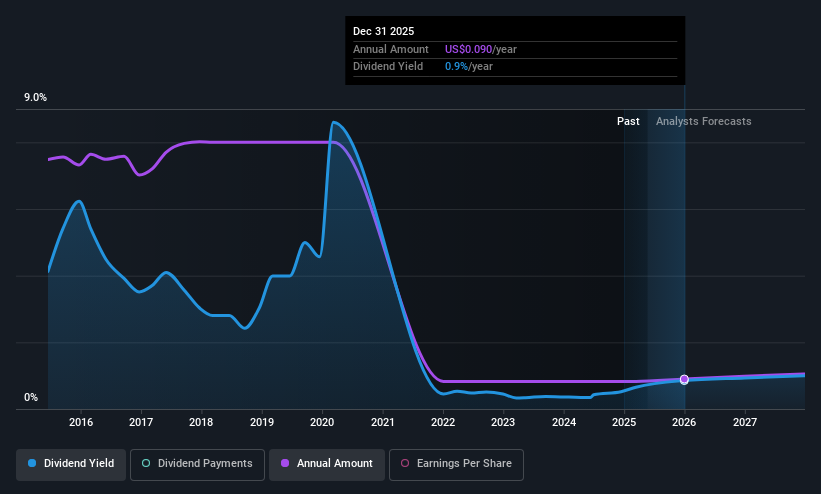Click the Past region label
The height and width of the screenshot is (494, 821).
tap(628, 122)
